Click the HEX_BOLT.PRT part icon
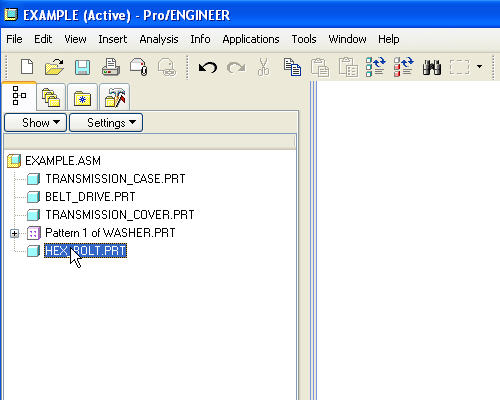 pyautogui.click(x=33, y=251)
